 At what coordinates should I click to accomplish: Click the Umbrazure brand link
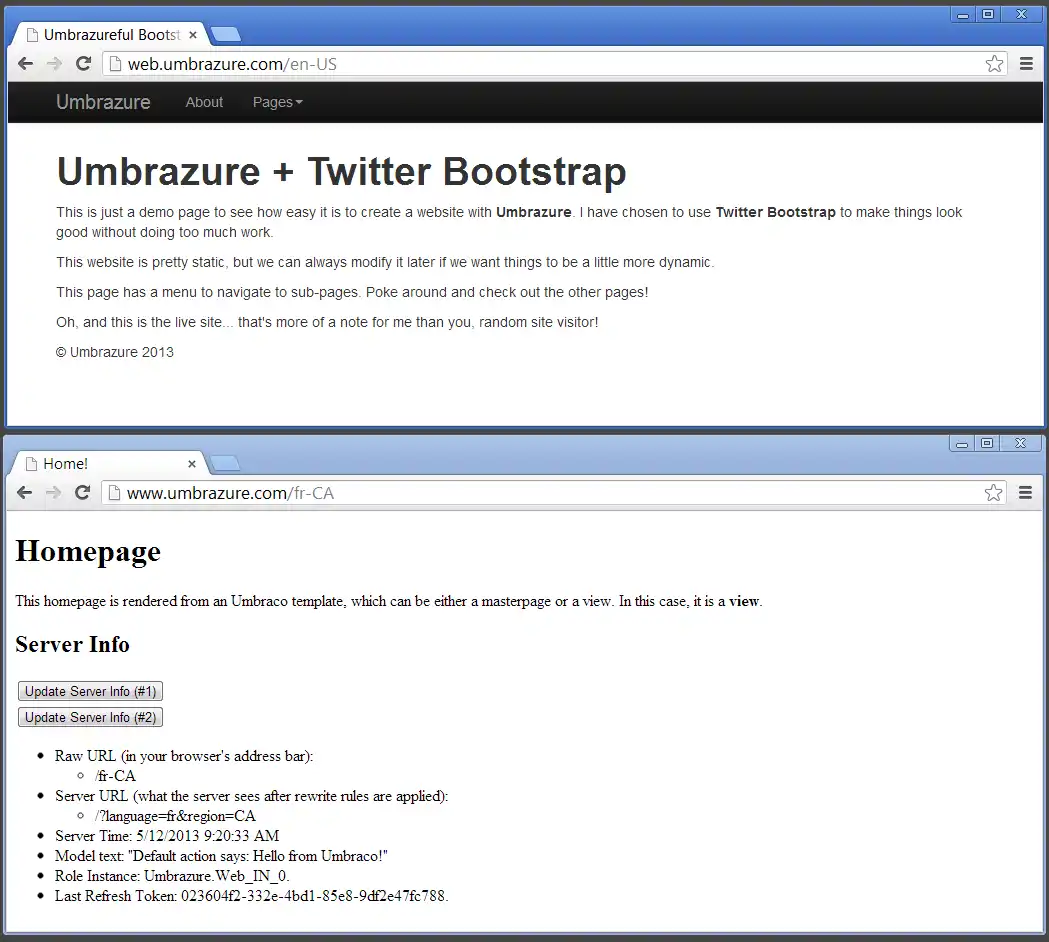point(103,102)
